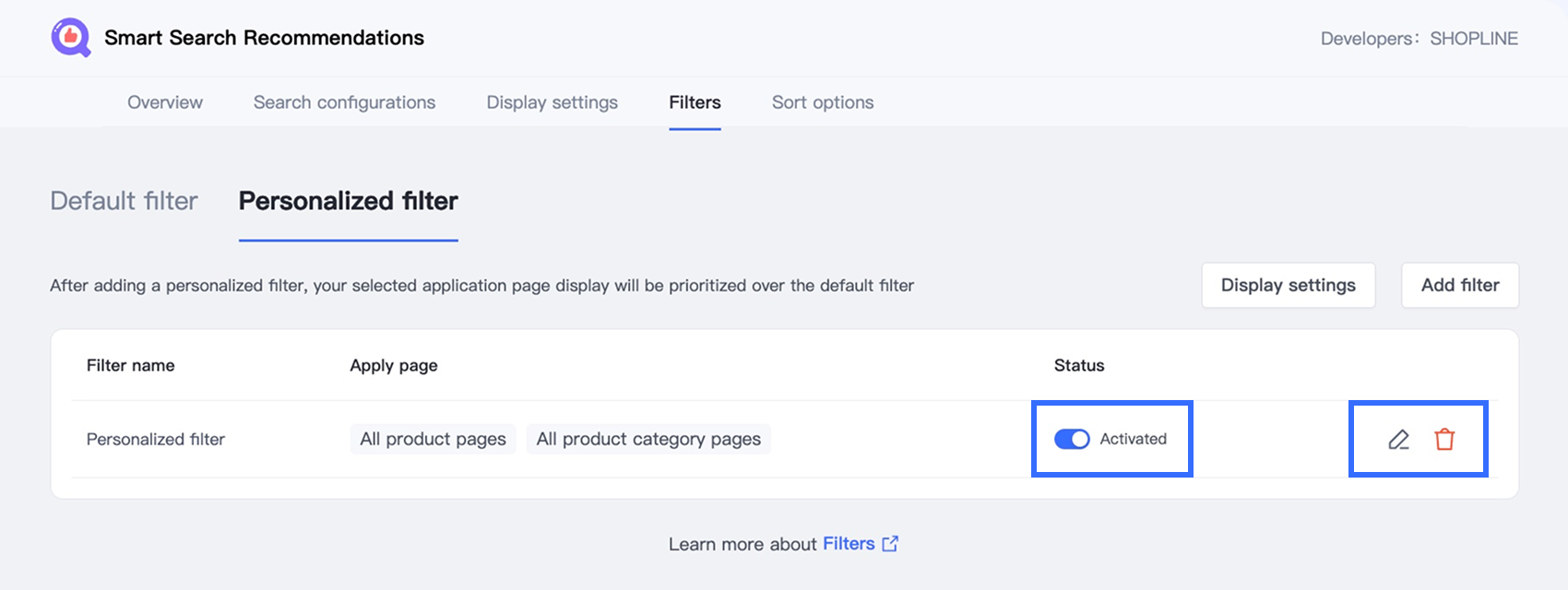Follow the Filters learn more link
This screenshot has width=1568, height=590.
pyautogui.click(x=849, y=544)
